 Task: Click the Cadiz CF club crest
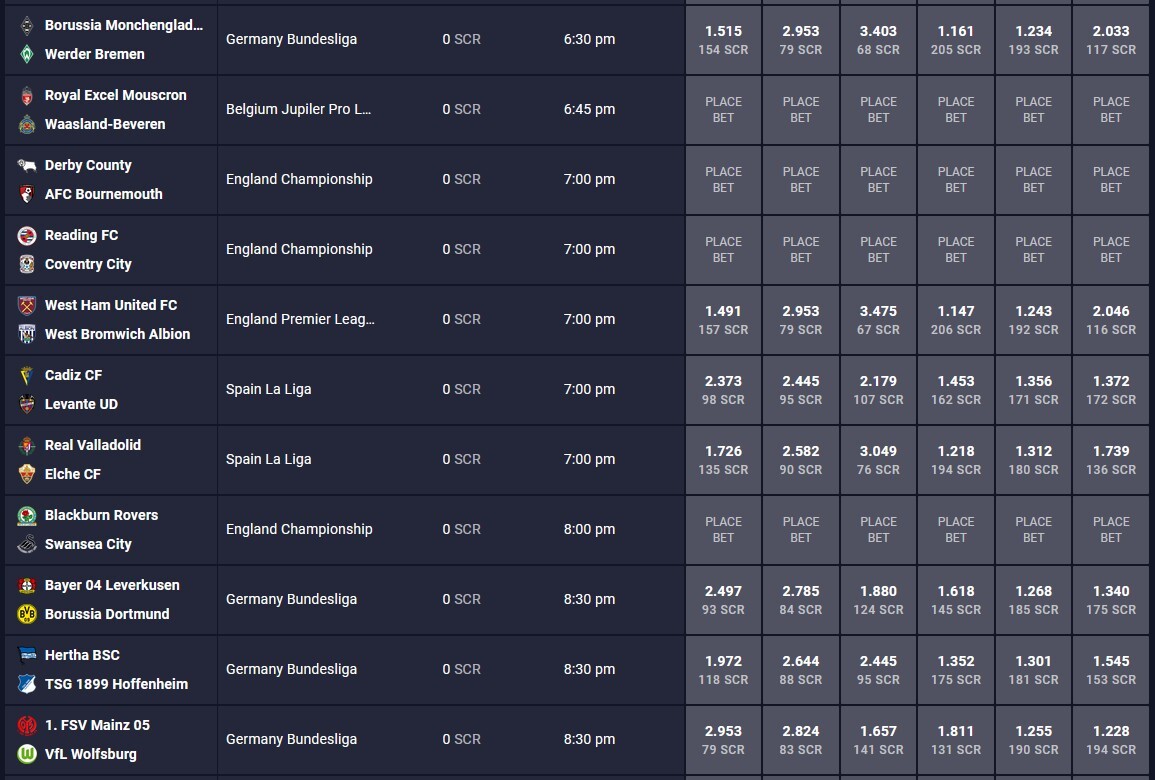[27, 375]
